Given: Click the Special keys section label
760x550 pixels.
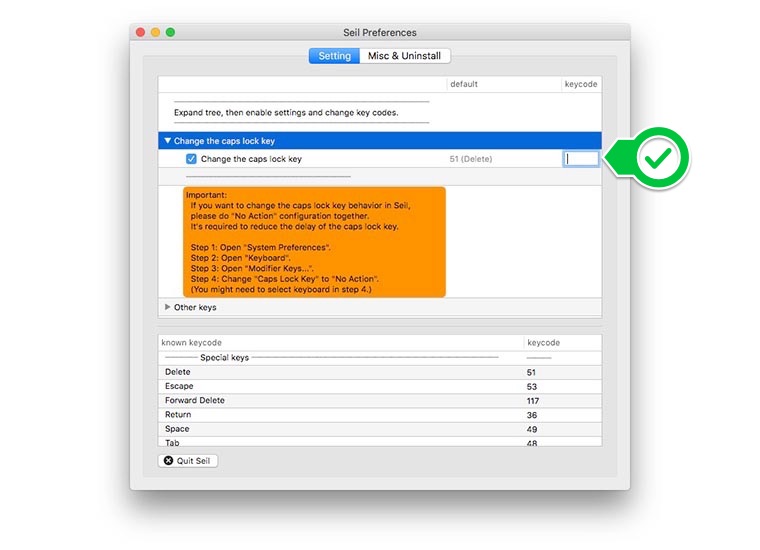Looking at the screenshot, I should point(224,358).
